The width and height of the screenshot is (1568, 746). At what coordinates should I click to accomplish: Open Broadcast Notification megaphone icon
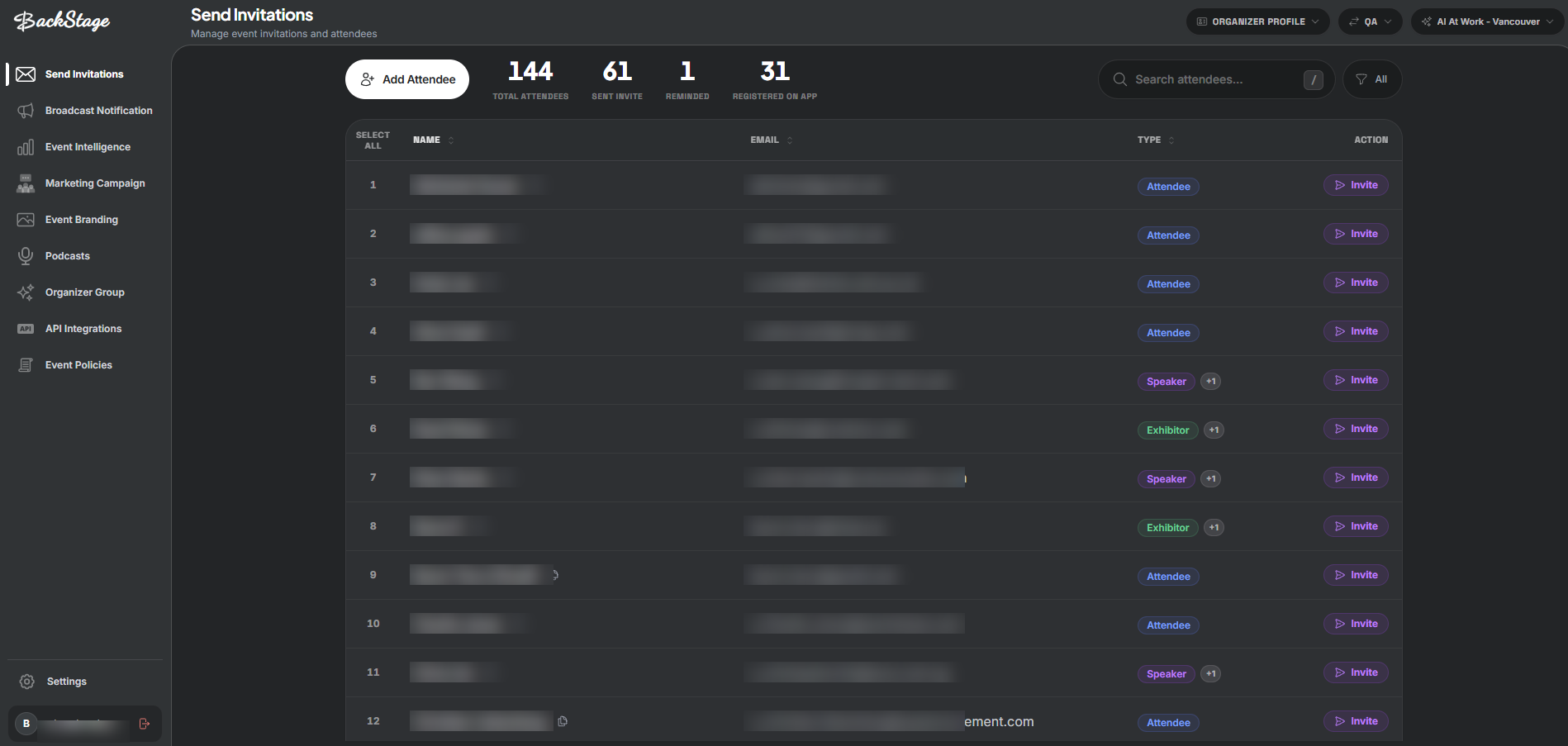26,111
